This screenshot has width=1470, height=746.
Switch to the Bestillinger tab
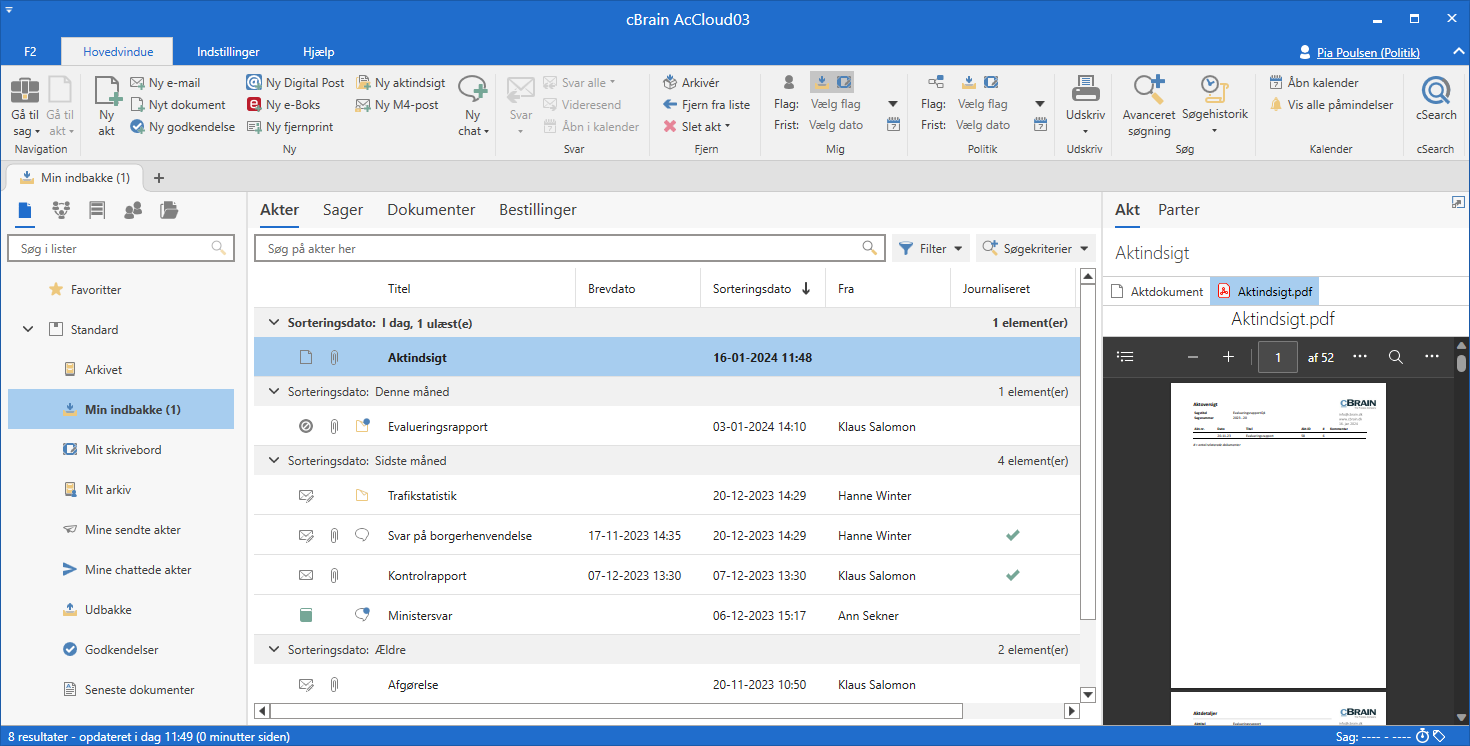(538, 210)
